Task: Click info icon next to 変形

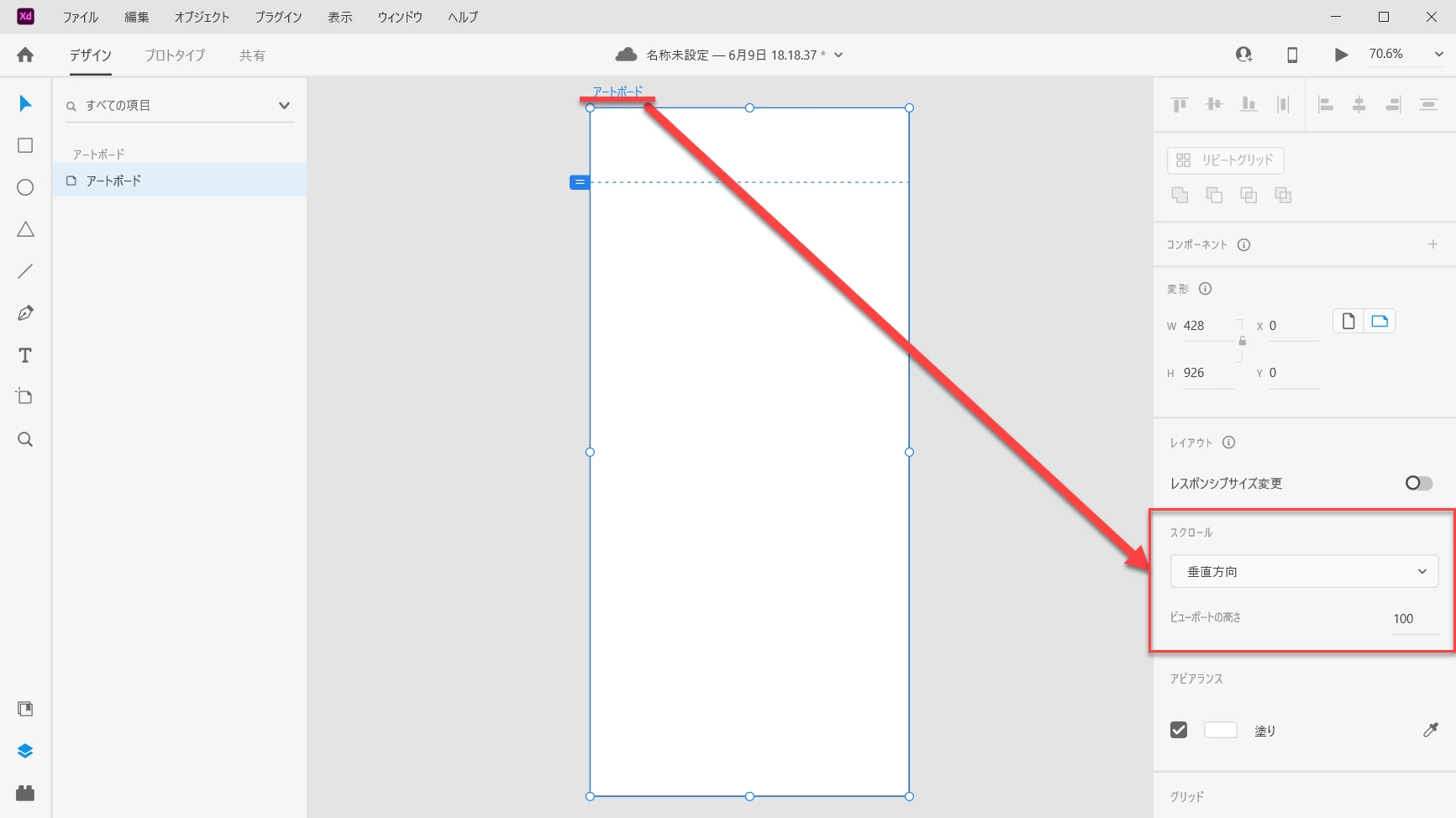Action: point(1205,288)
